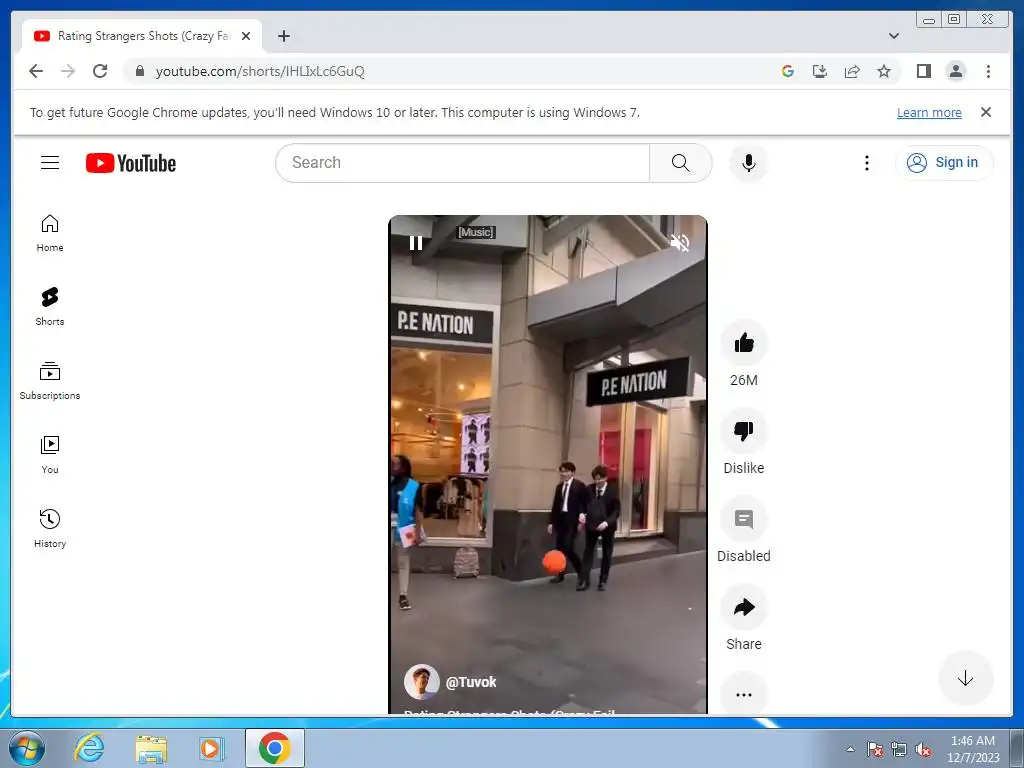Screen dimensions: 1024x768
Task: Open Subscriptions in the sidebar
Action: 50,381
